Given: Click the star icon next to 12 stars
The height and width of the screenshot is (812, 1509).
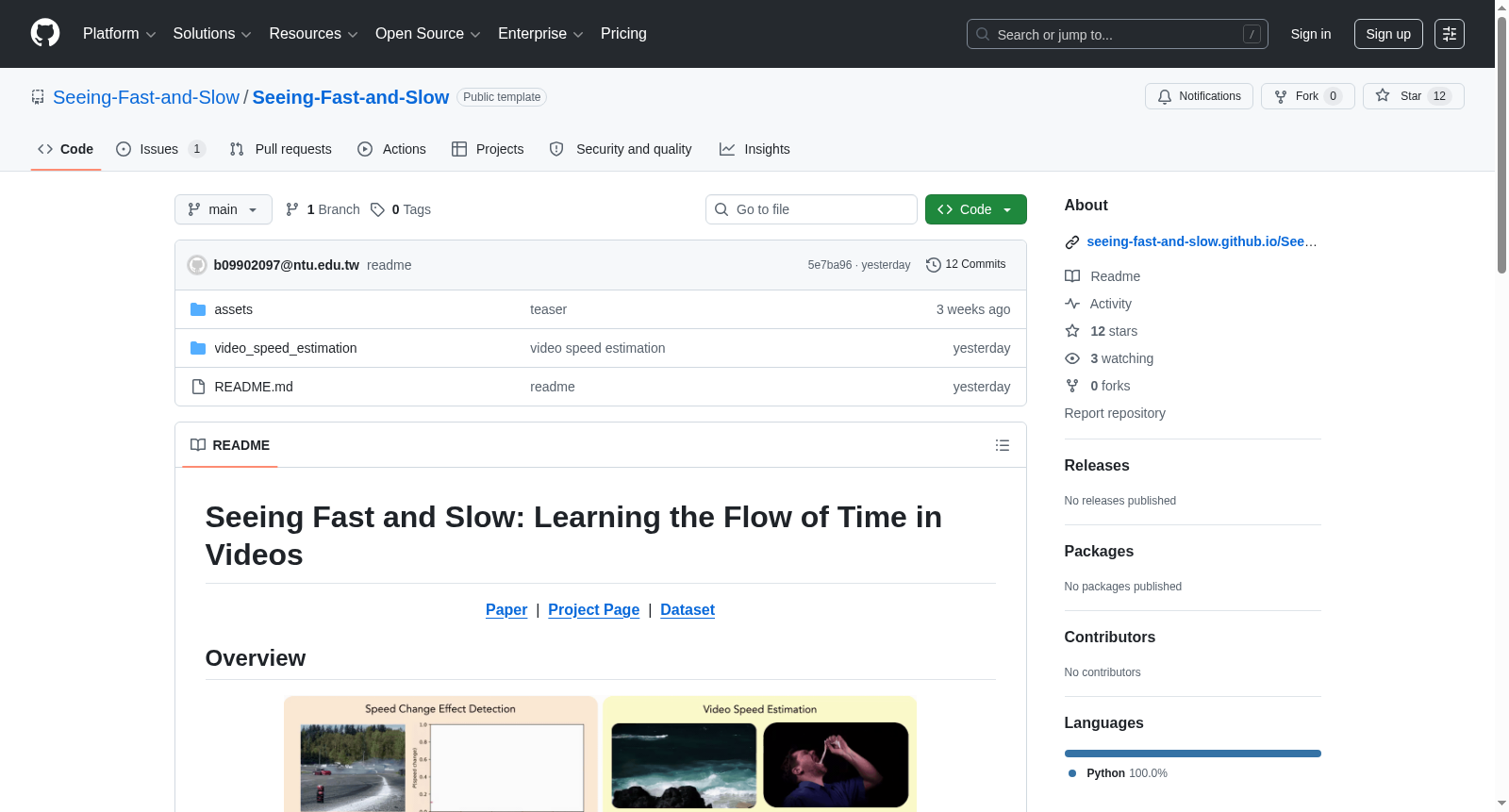Looking at the screenshot, I should coord(1072,331).
